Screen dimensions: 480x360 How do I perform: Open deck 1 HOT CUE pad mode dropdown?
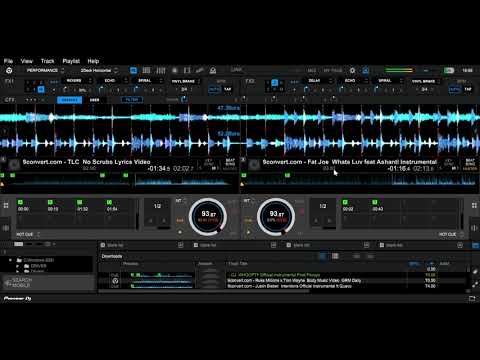[x=28, y=235]
